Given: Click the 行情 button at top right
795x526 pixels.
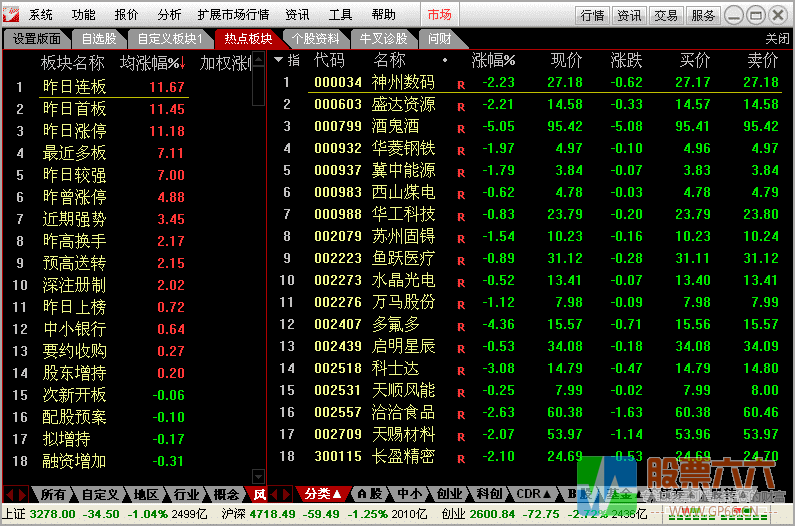Looking at the screenshot, I should [x=593, y=16].
